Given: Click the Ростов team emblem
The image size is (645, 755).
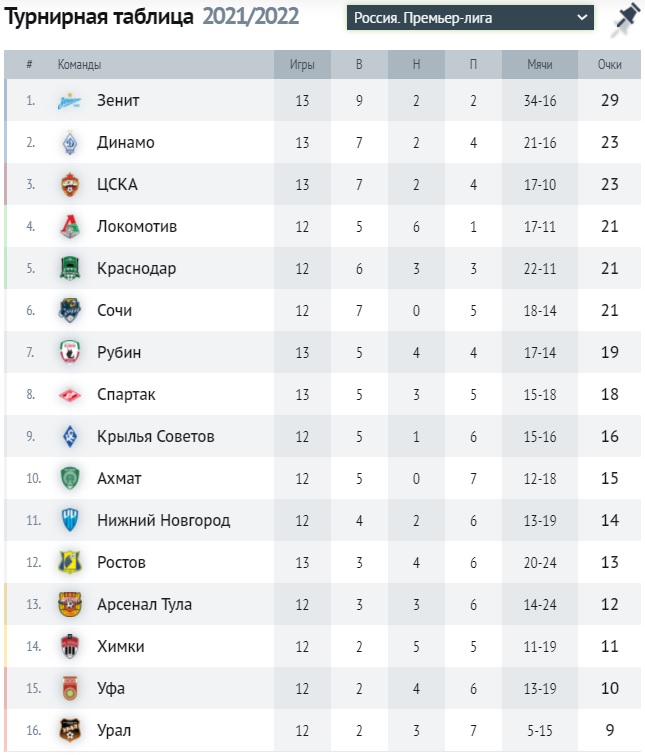Looking at the screenshot, I should (69, 563).
